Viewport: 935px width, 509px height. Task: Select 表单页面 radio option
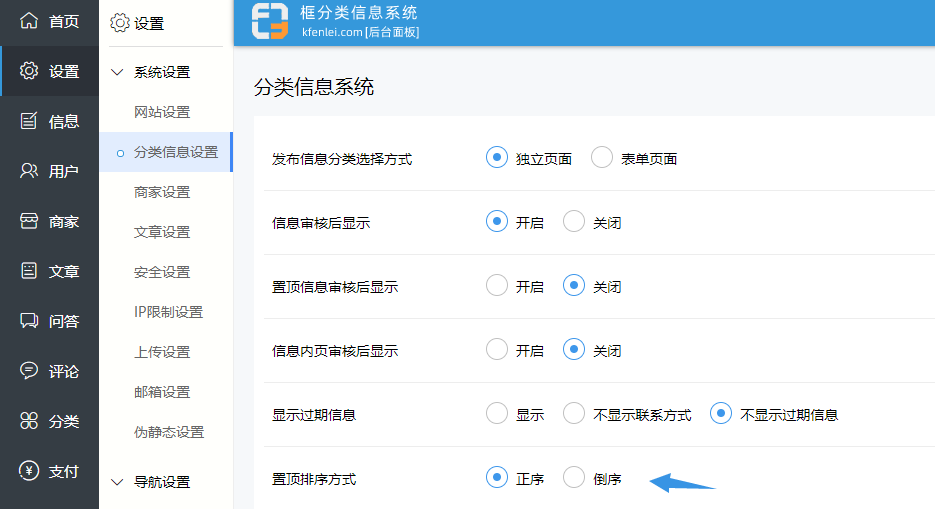tap(602, 158)
